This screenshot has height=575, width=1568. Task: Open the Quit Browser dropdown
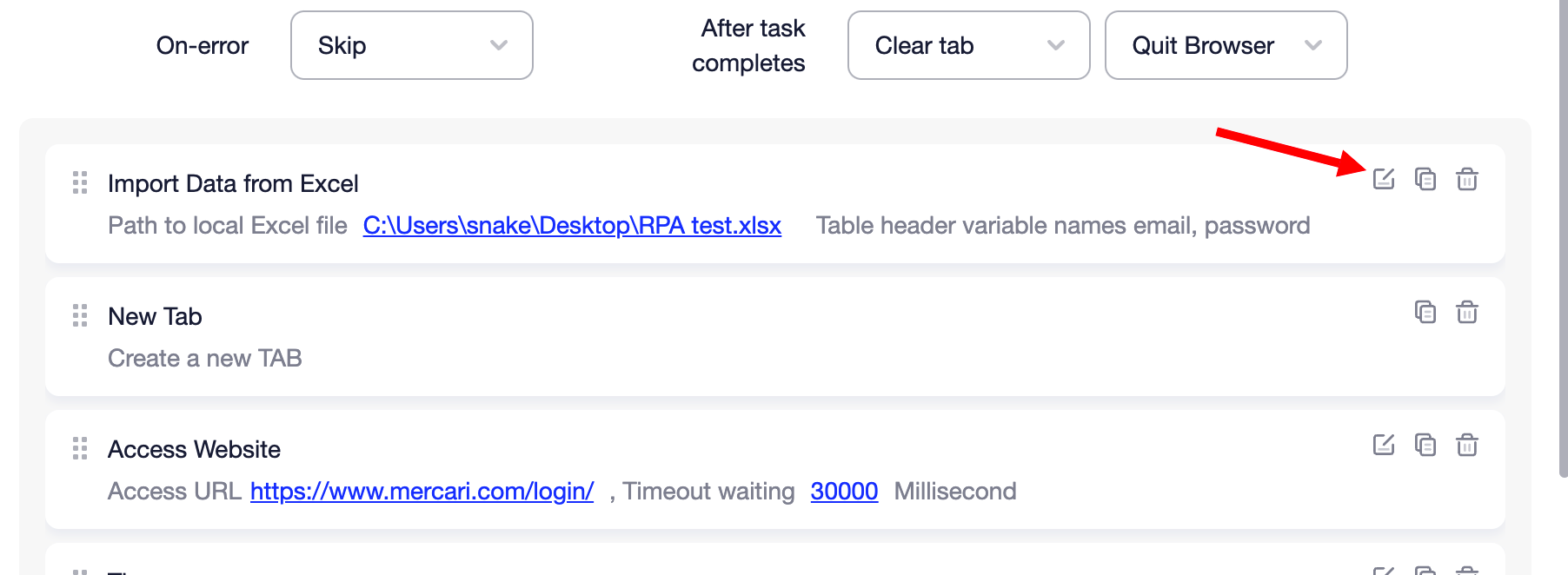pos(1226,45)
